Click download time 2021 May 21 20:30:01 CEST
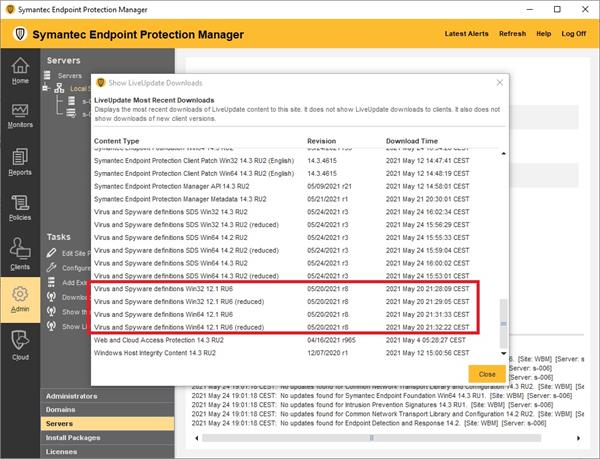Viewport: 600px width, 459px height. click(427, 199)
